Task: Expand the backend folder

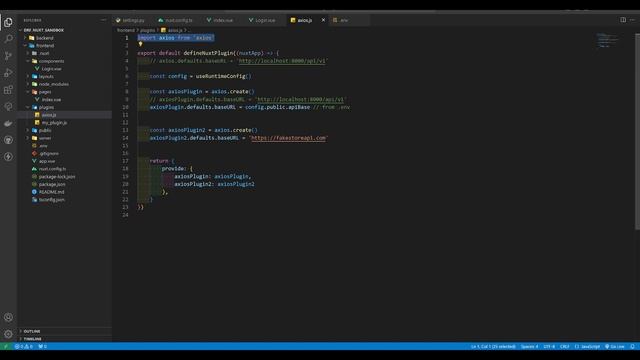Action: 44,38
